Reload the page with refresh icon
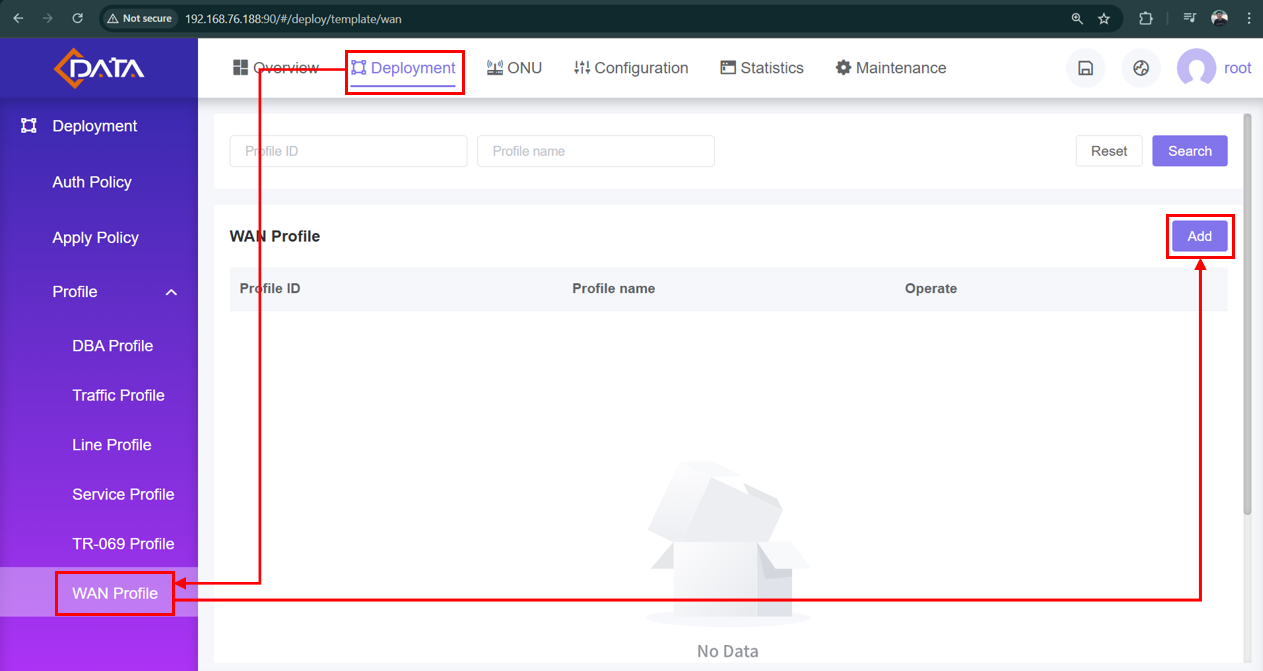This screenshot has height=671, width=1263. point(78,18)
